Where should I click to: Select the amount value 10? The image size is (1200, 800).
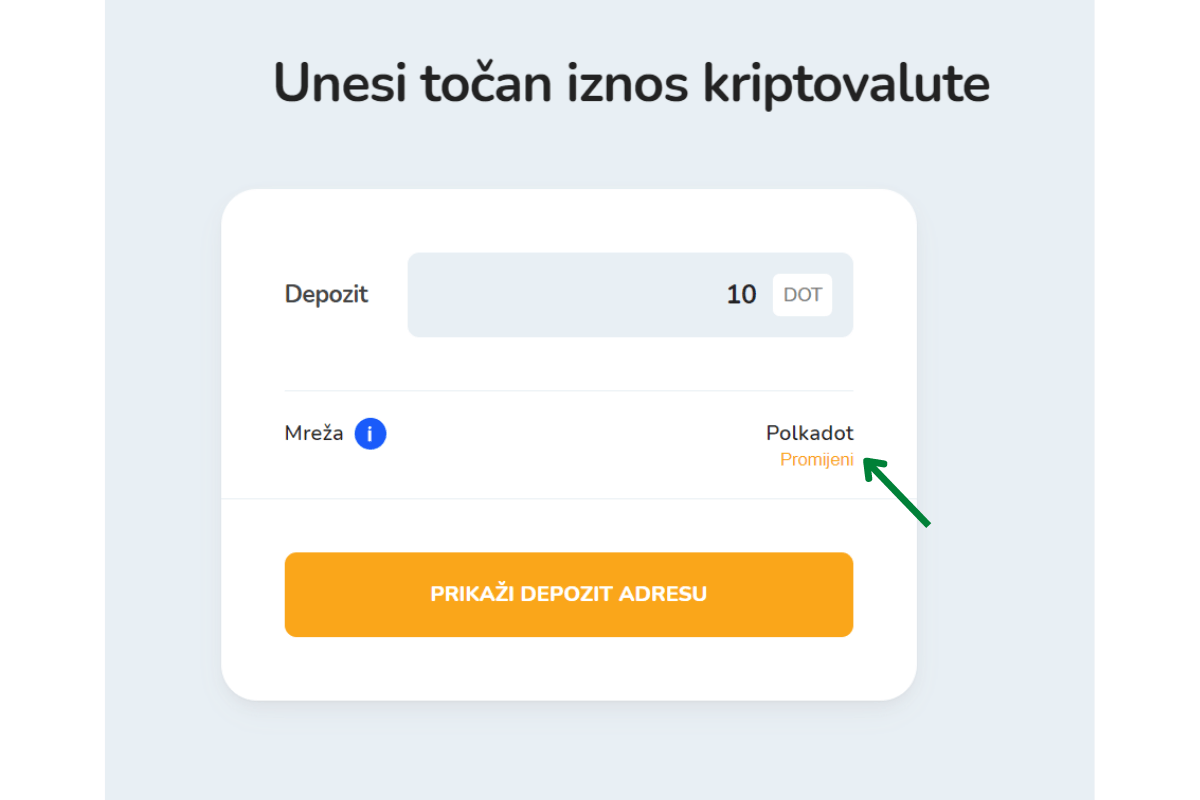pyautogui.click(x=740, y=294)
